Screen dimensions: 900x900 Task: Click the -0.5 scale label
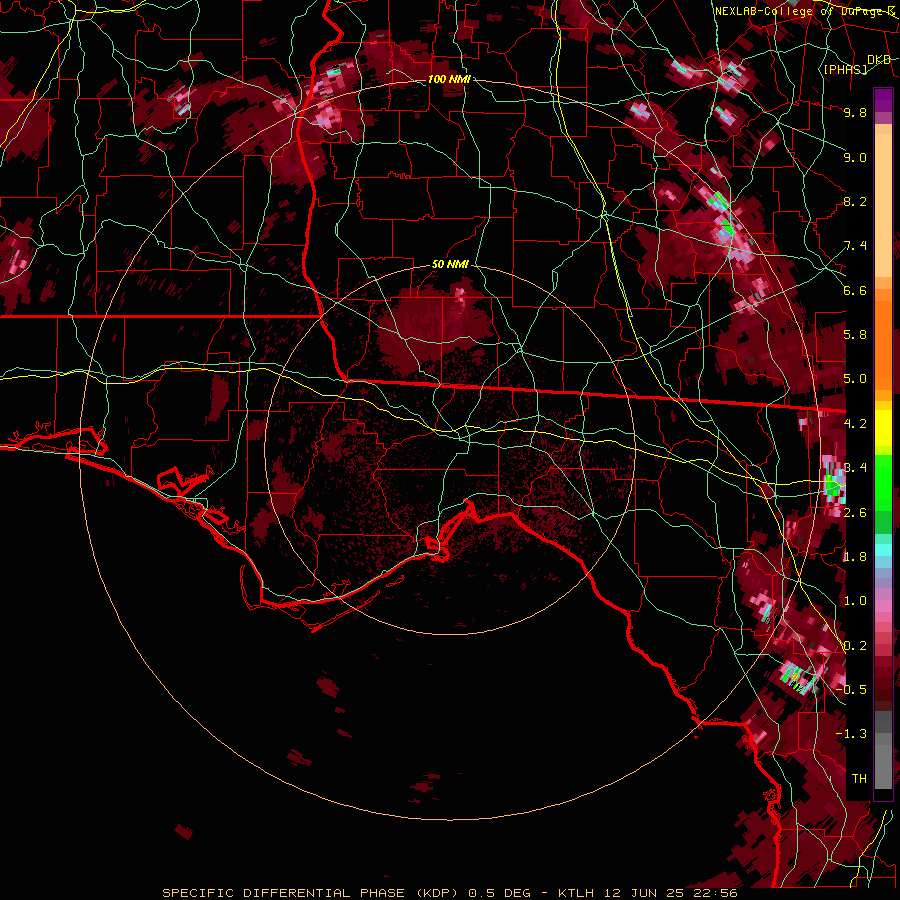[852, 690]
